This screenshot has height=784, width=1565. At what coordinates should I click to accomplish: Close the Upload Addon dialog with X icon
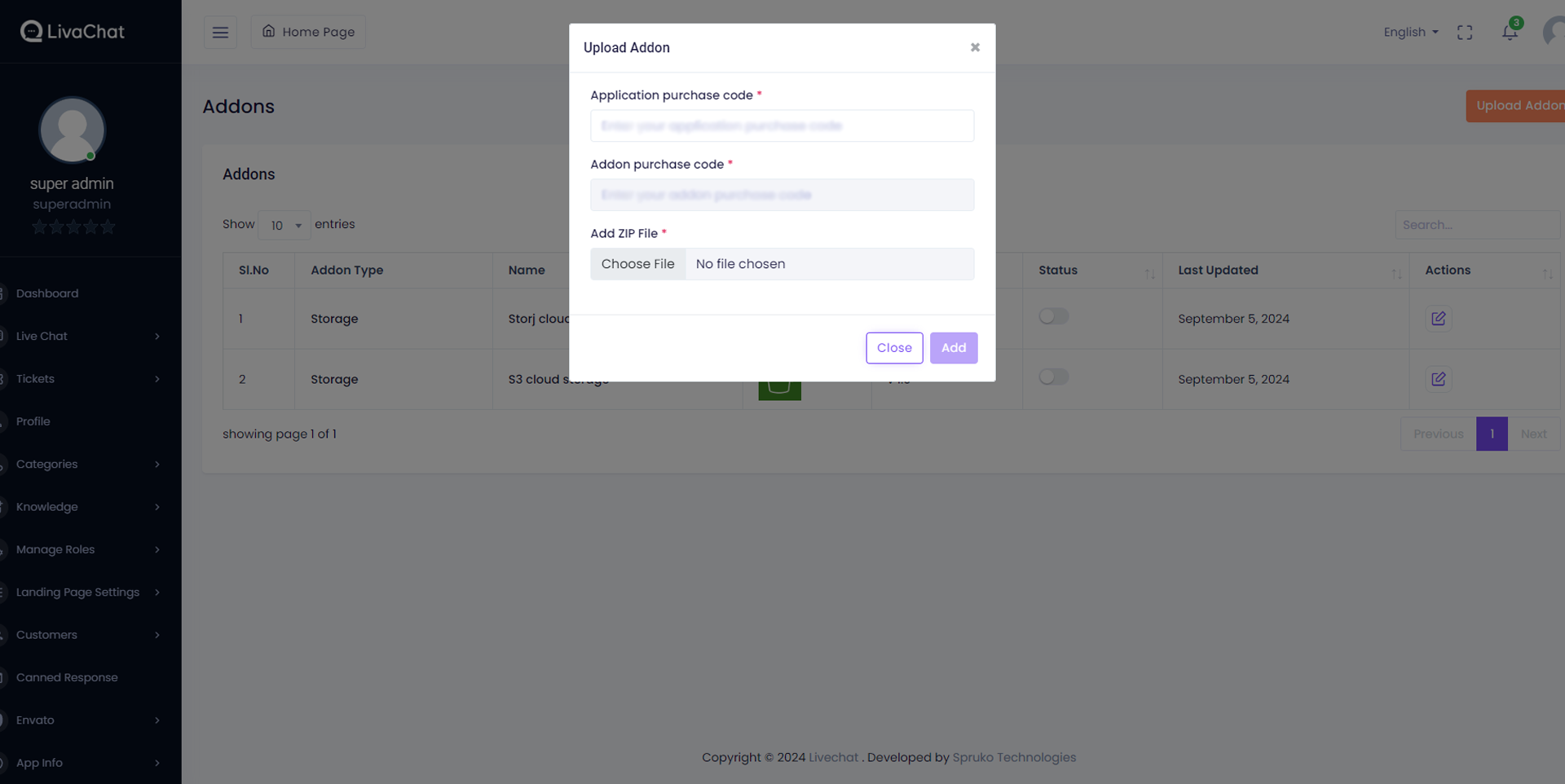pyautogui.click(x=975, y=47)
